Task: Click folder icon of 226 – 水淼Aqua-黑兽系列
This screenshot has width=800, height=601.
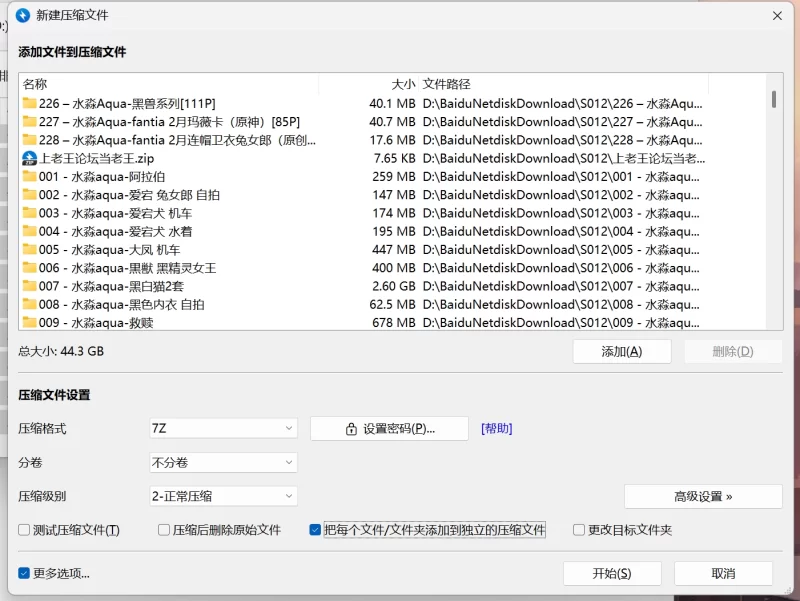Action: pos(30,104)
